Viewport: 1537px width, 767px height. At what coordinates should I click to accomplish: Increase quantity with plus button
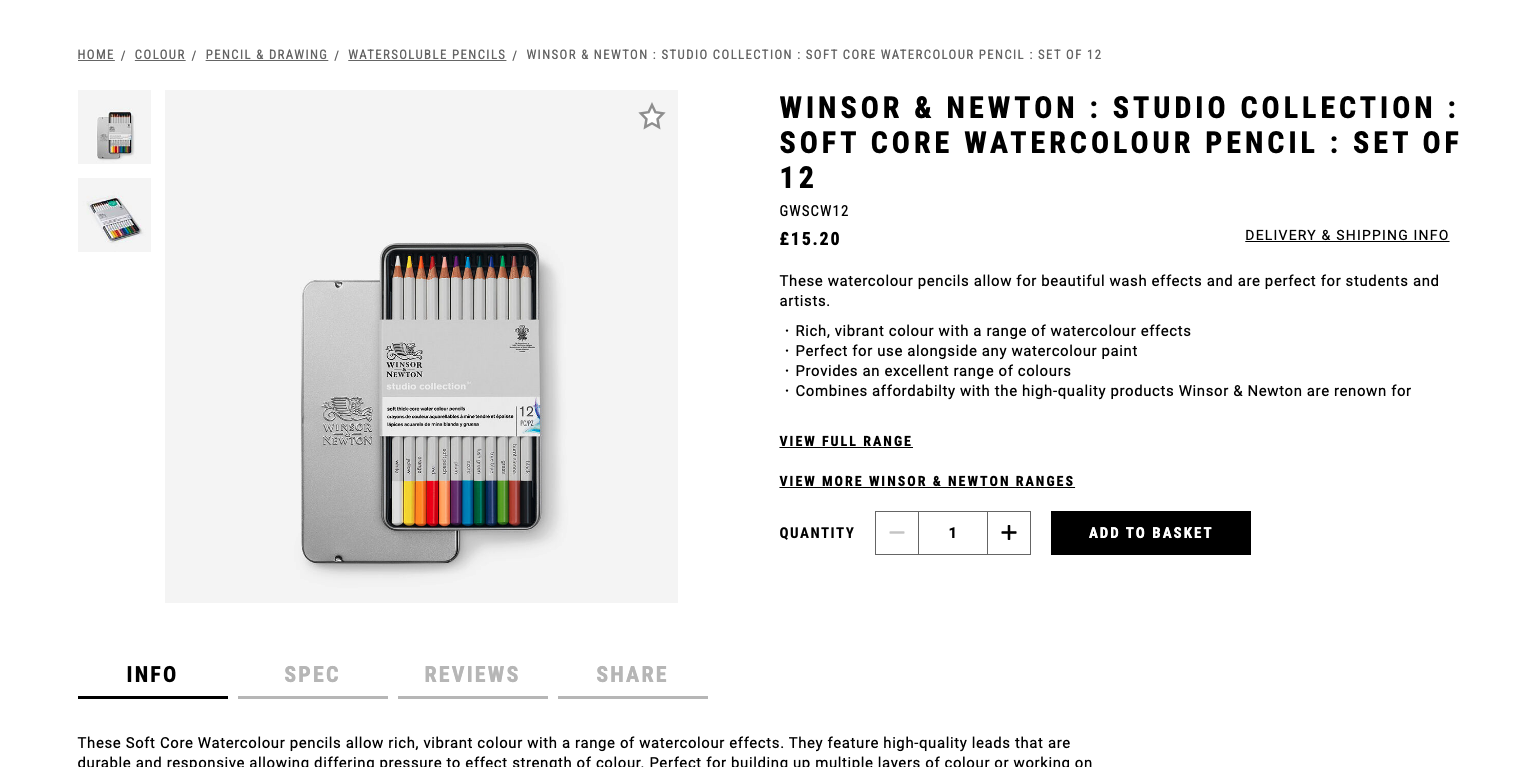click(x=1008, y=533)
